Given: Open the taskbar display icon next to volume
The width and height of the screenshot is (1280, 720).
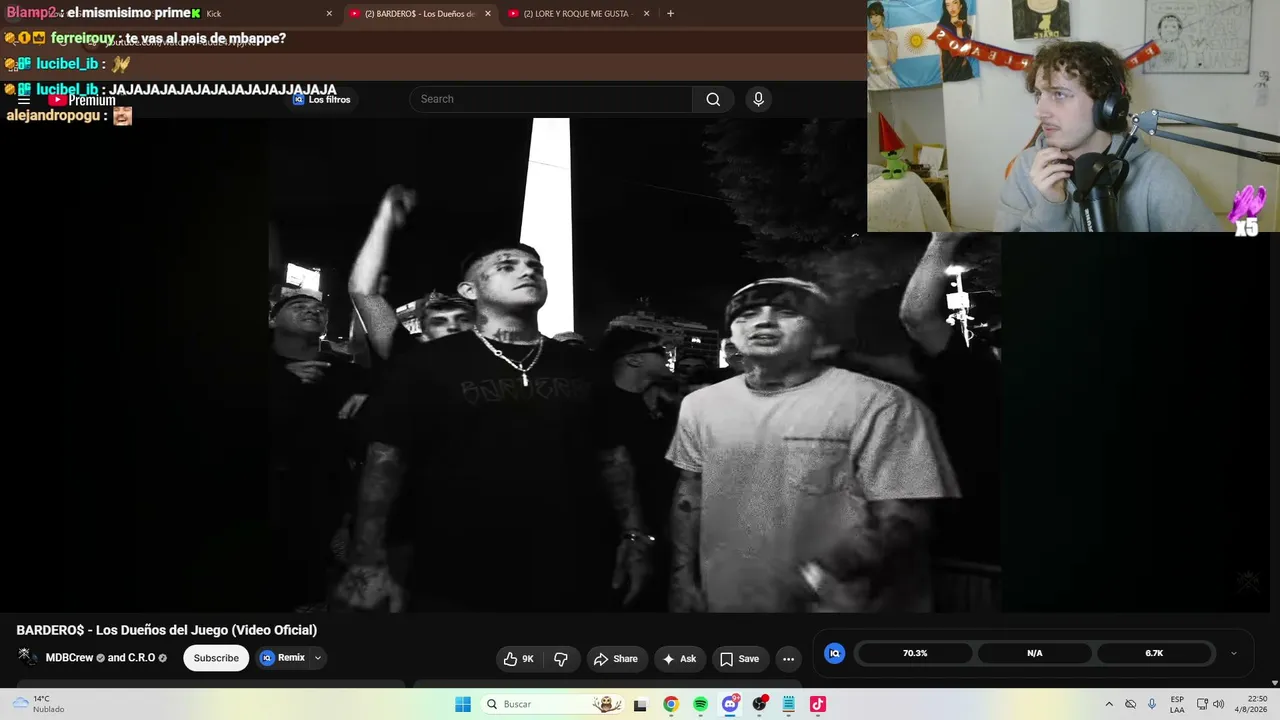Looking at the screenshot, I should [x=1202, y=704].
